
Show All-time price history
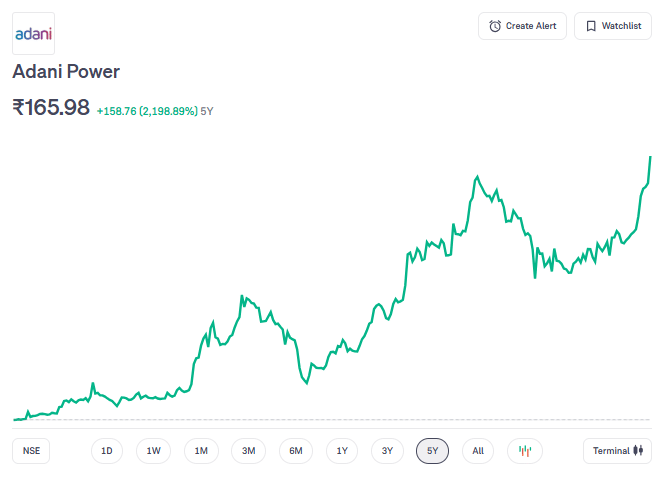[x=478, y=451]
